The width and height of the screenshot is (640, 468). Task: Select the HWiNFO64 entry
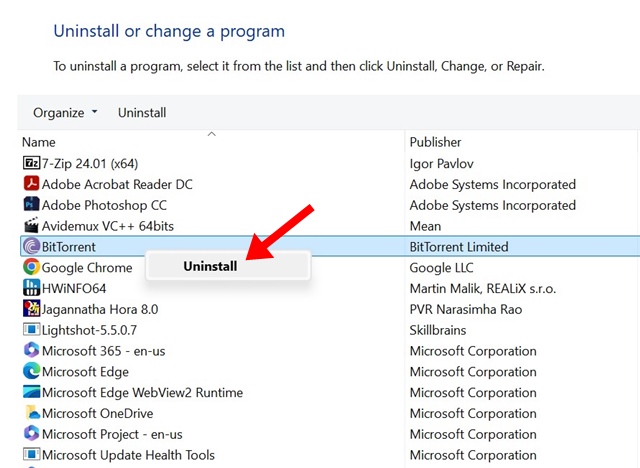74,288
